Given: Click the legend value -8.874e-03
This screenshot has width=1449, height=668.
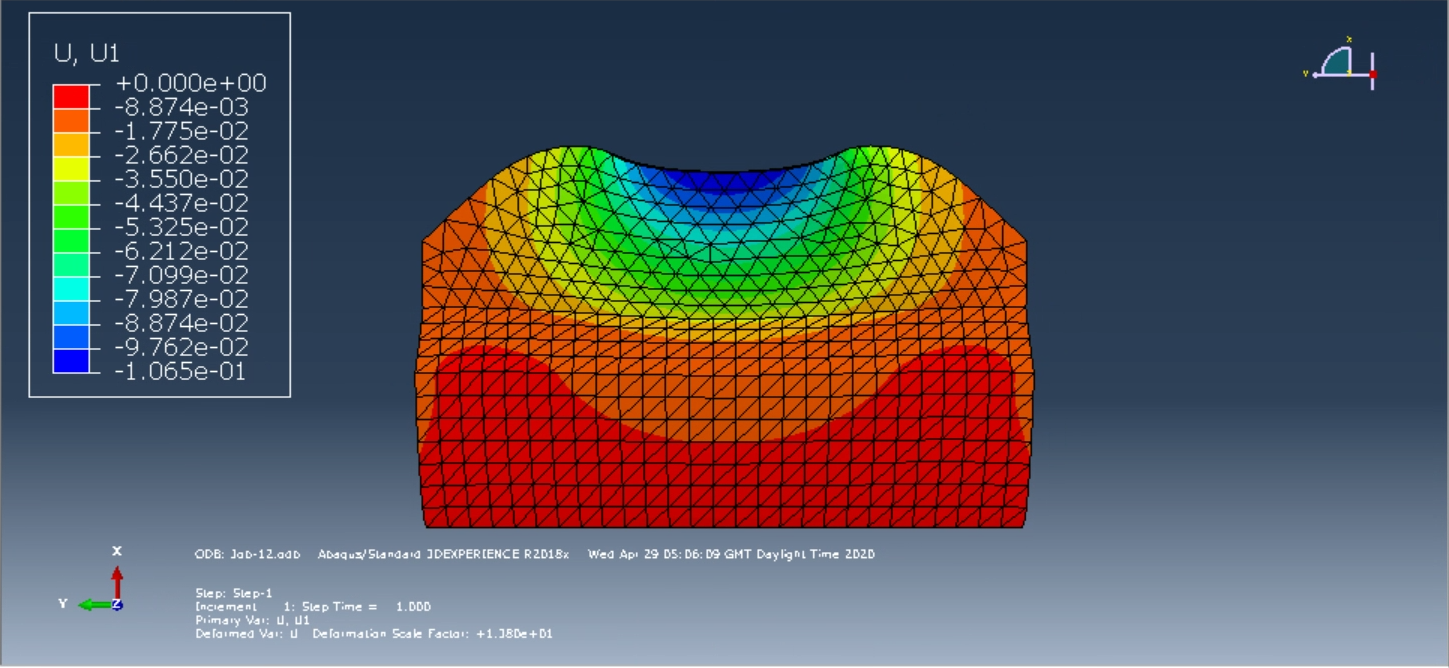Looking at the screenshot, I should 182,108.
